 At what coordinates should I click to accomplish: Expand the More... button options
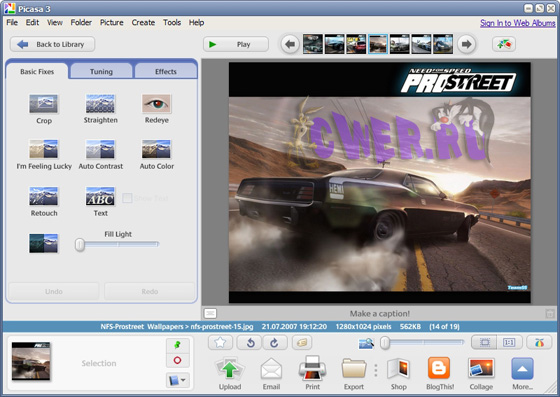click(522, 374)
